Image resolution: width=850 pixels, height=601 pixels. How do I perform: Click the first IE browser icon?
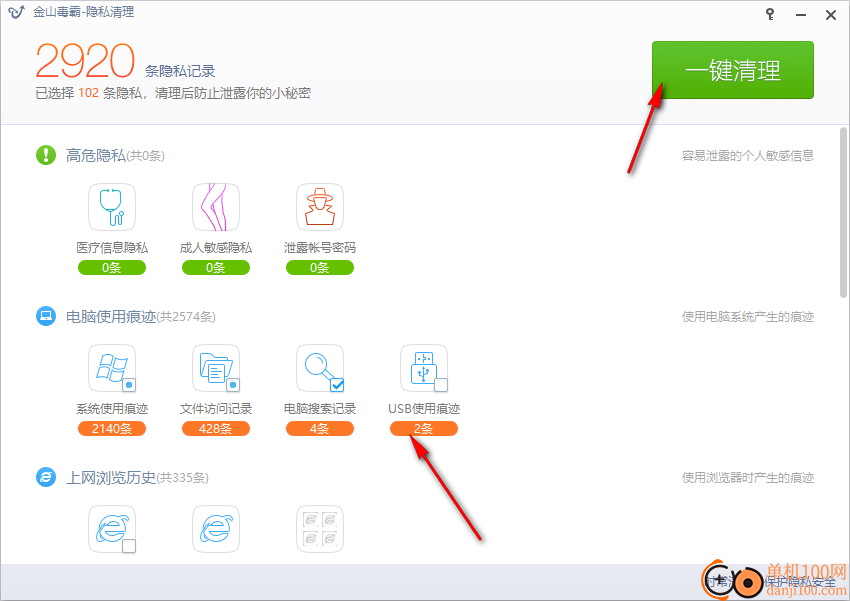click(x=112, y=529)
